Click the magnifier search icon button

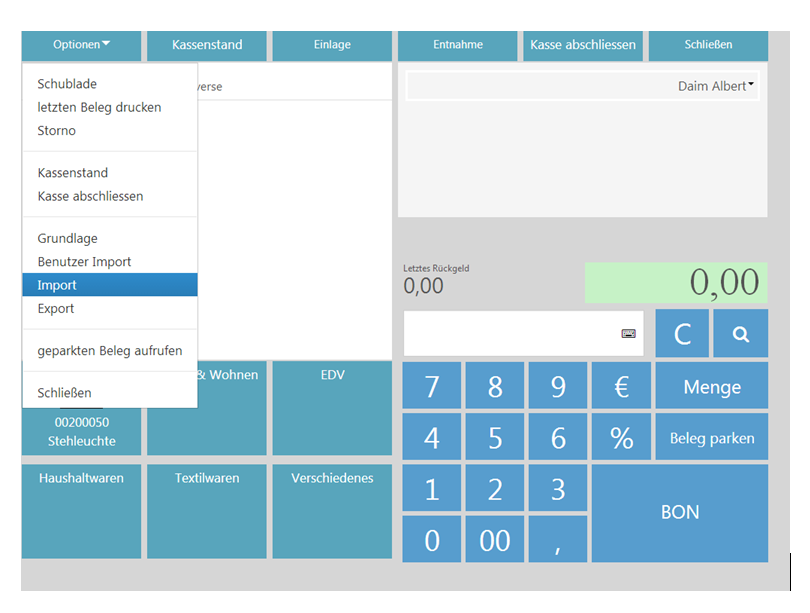point(740,334)
